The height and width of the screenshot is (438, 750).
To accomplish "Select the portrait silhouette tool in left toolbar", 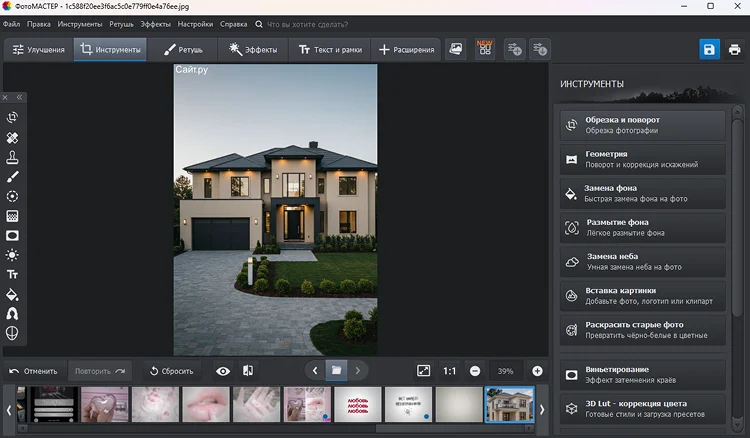I will point(12,314).
